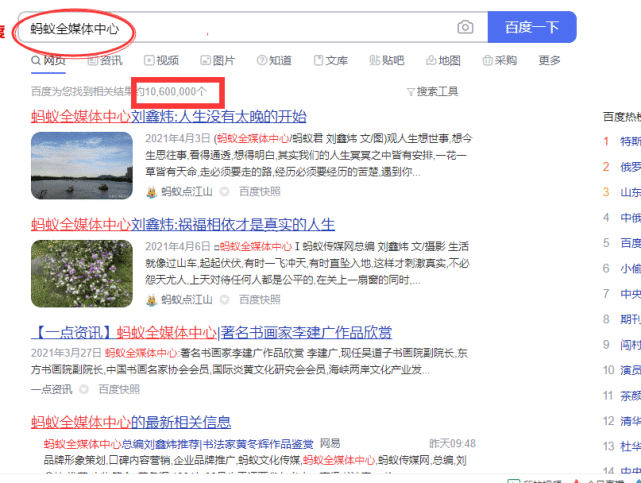This screenshot has height=483, width=641.
Task: Click the camera image-search icon
Action: (465, 27)
